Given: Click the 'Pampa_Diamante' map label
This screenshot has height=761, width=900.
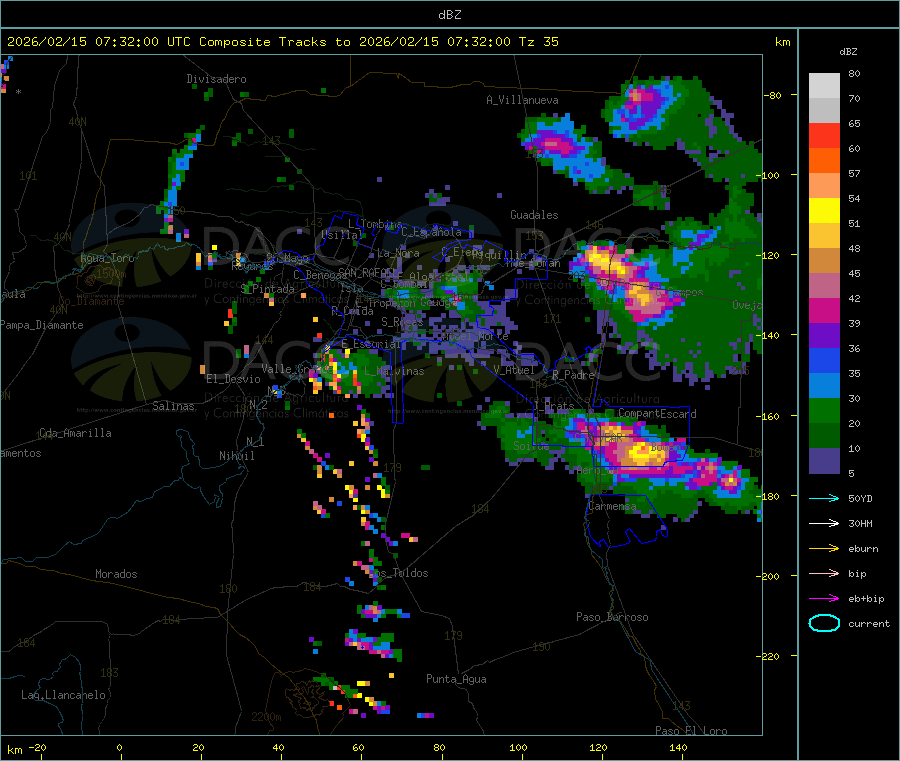Looking at the screenshot, I should (x=41, y=325).
